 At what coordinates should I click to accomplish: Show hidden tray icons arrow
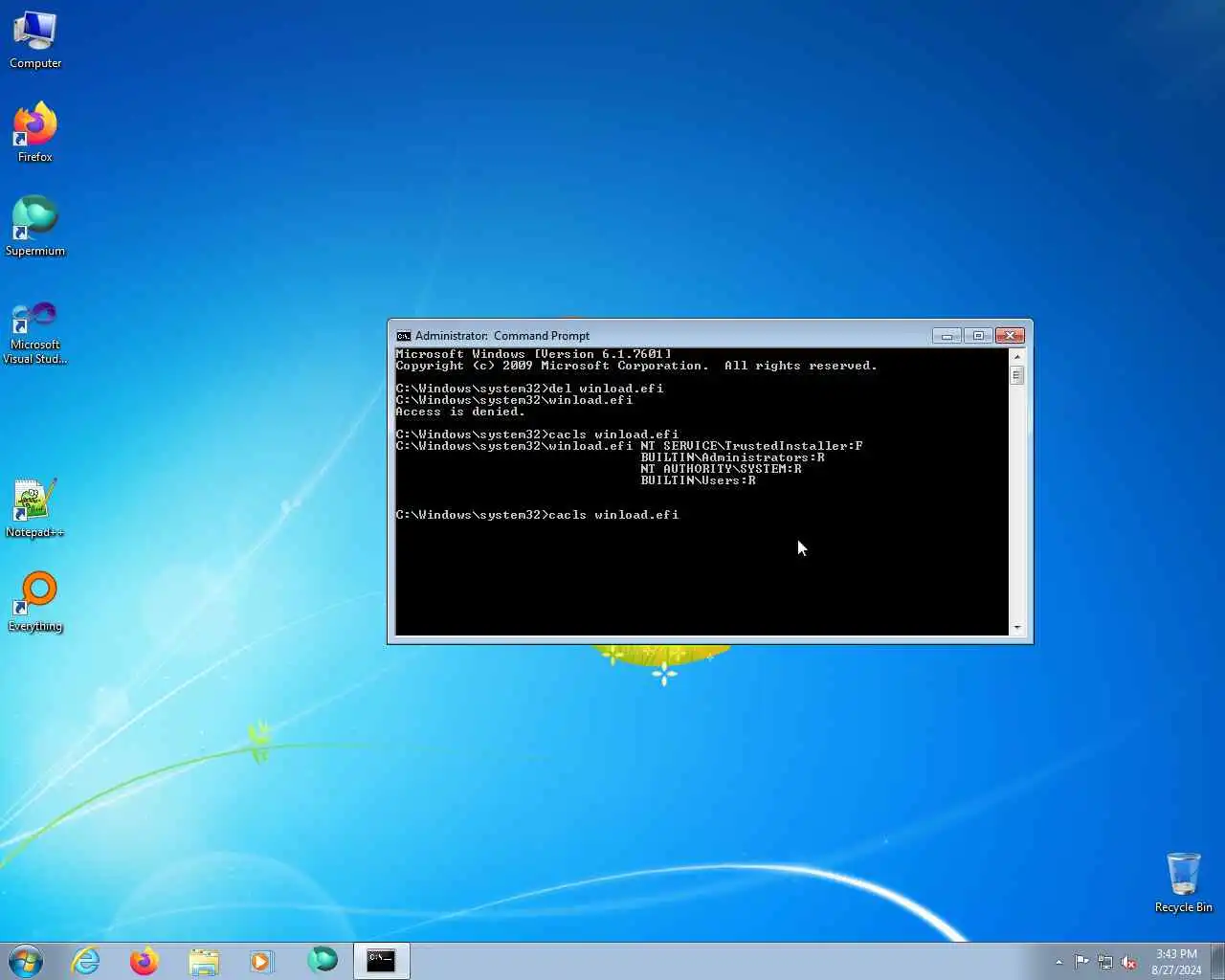[1058, 962]
